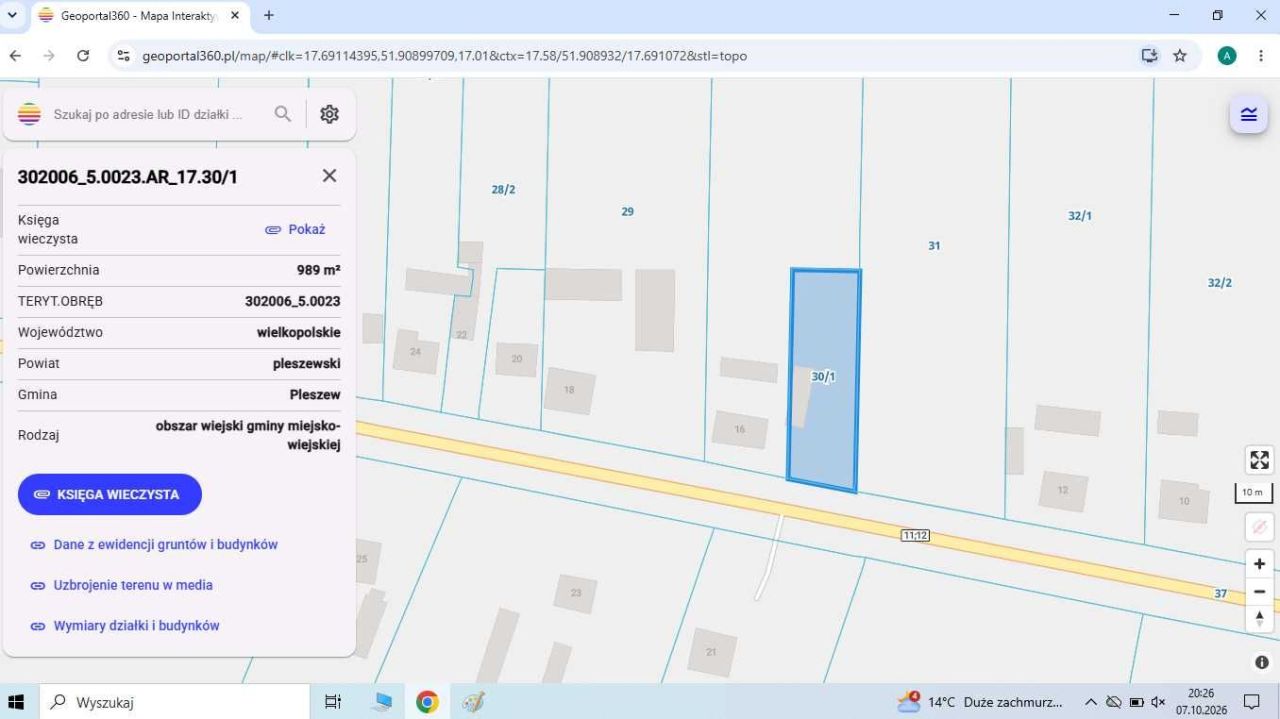The width and height of the screenshot is (1280, 719).
Task: Click the install app icon in address bar
Action: tap(1149, 56)
